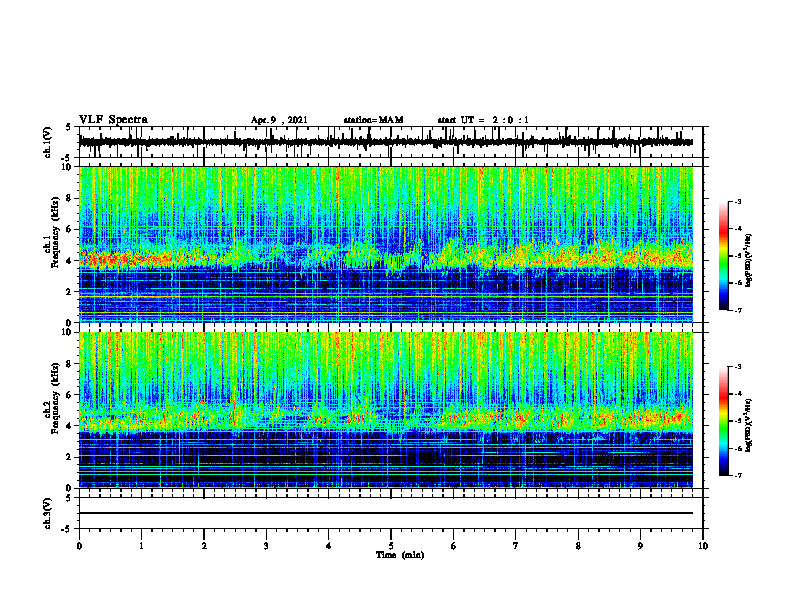Click time axis tick label "0"
This screenshot has height=612, width=792.
[x=79, y=546]
